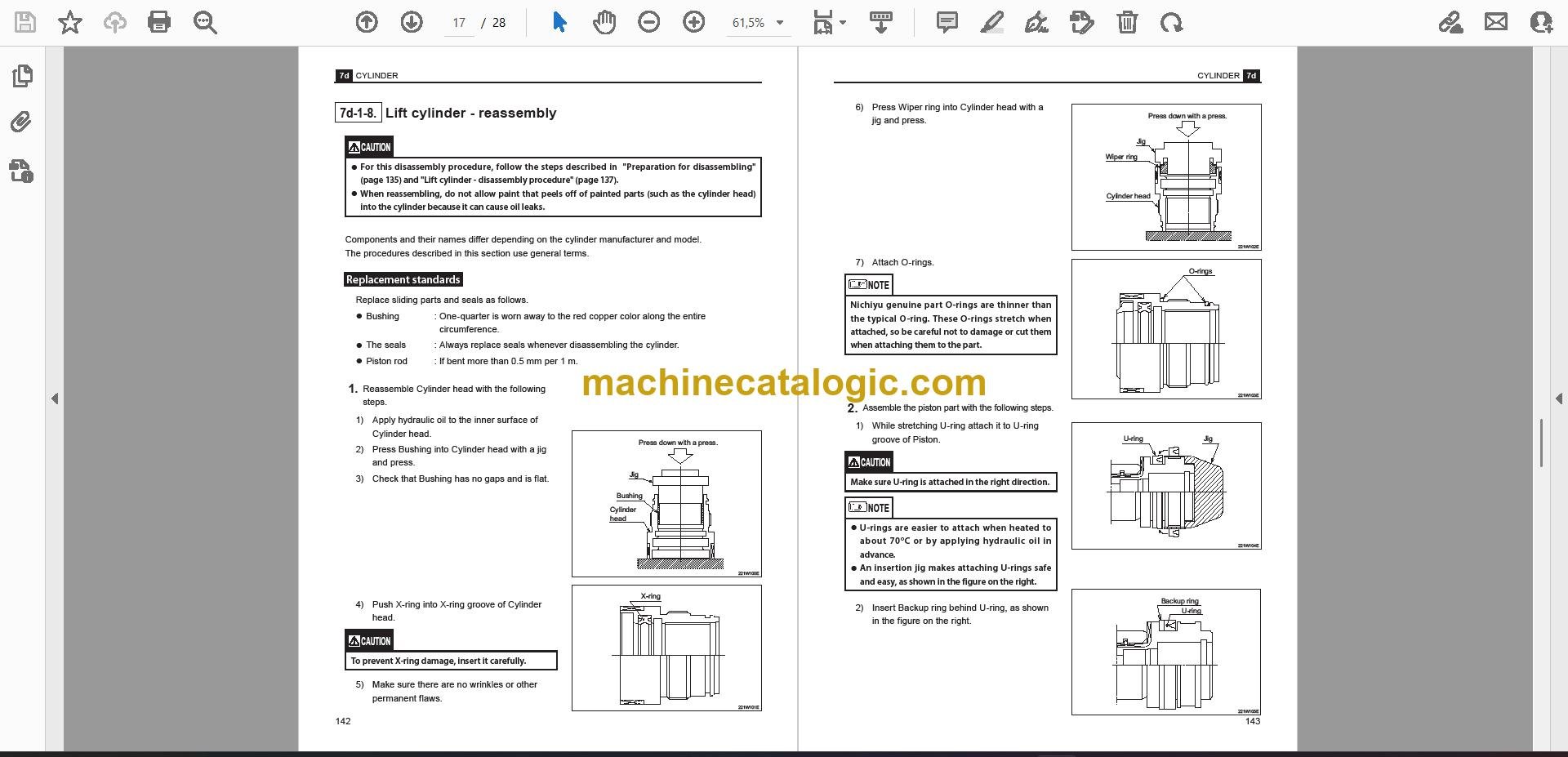Add a sticky note comment

pos(947,22)
